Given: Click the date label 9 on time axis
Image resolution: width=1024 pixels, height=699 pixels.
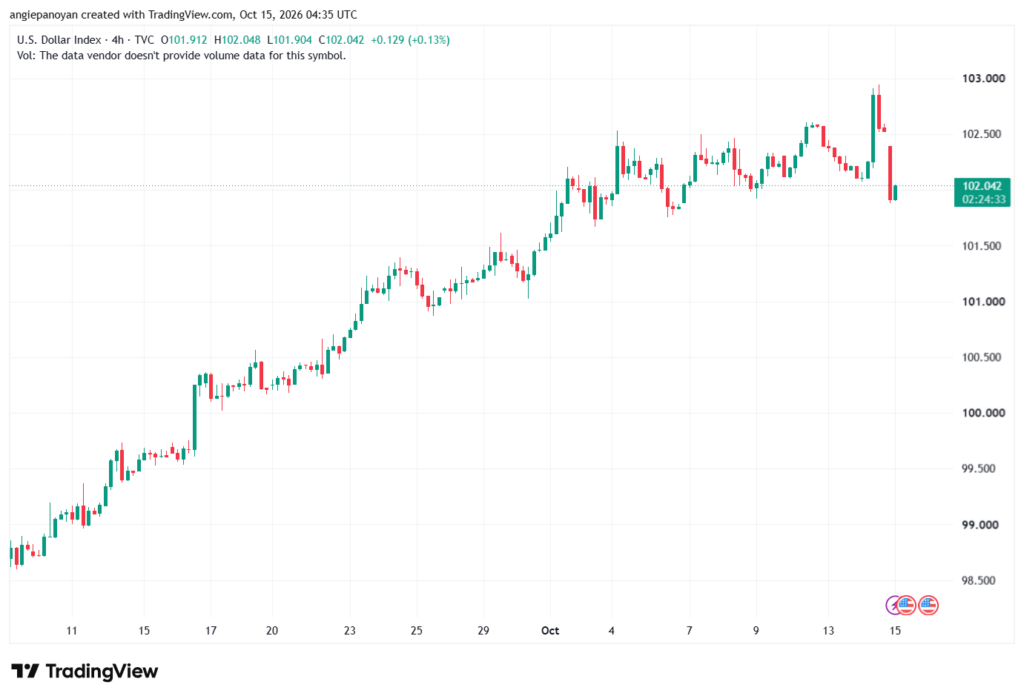Looking at the screenshot, I should 756,630.
